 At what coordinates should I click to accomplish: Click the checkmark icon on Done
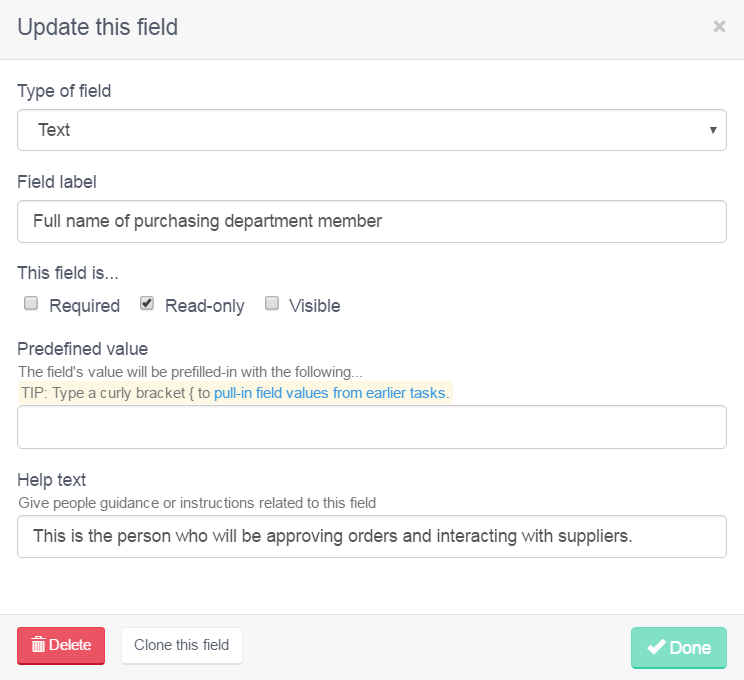pos(656,647)
